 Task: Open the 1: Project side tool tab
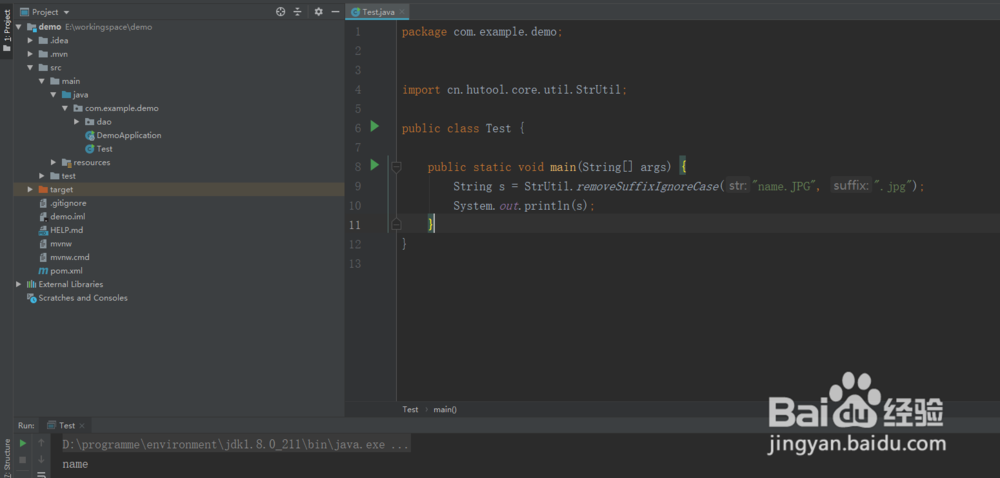point(6,30)
